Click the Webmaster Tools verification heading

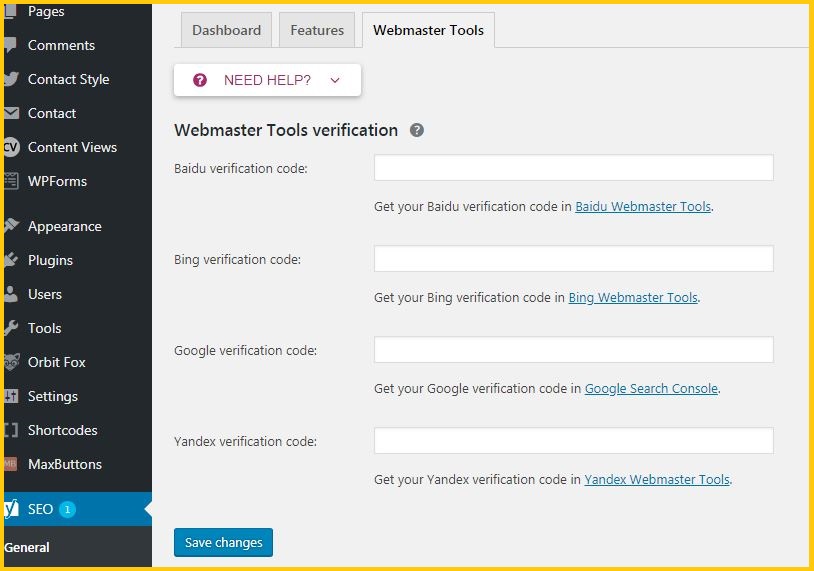click(x=286, y=130)
